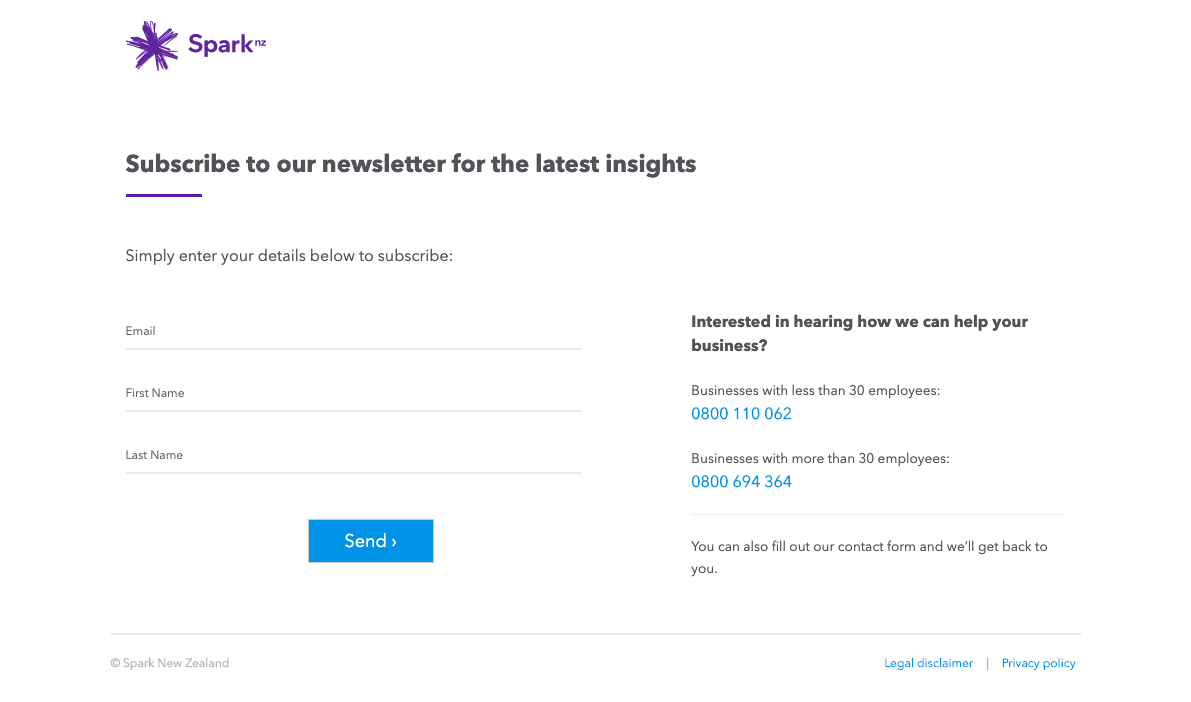
Task: Click the purple accent underline below the heading
Action: point(163,195)
